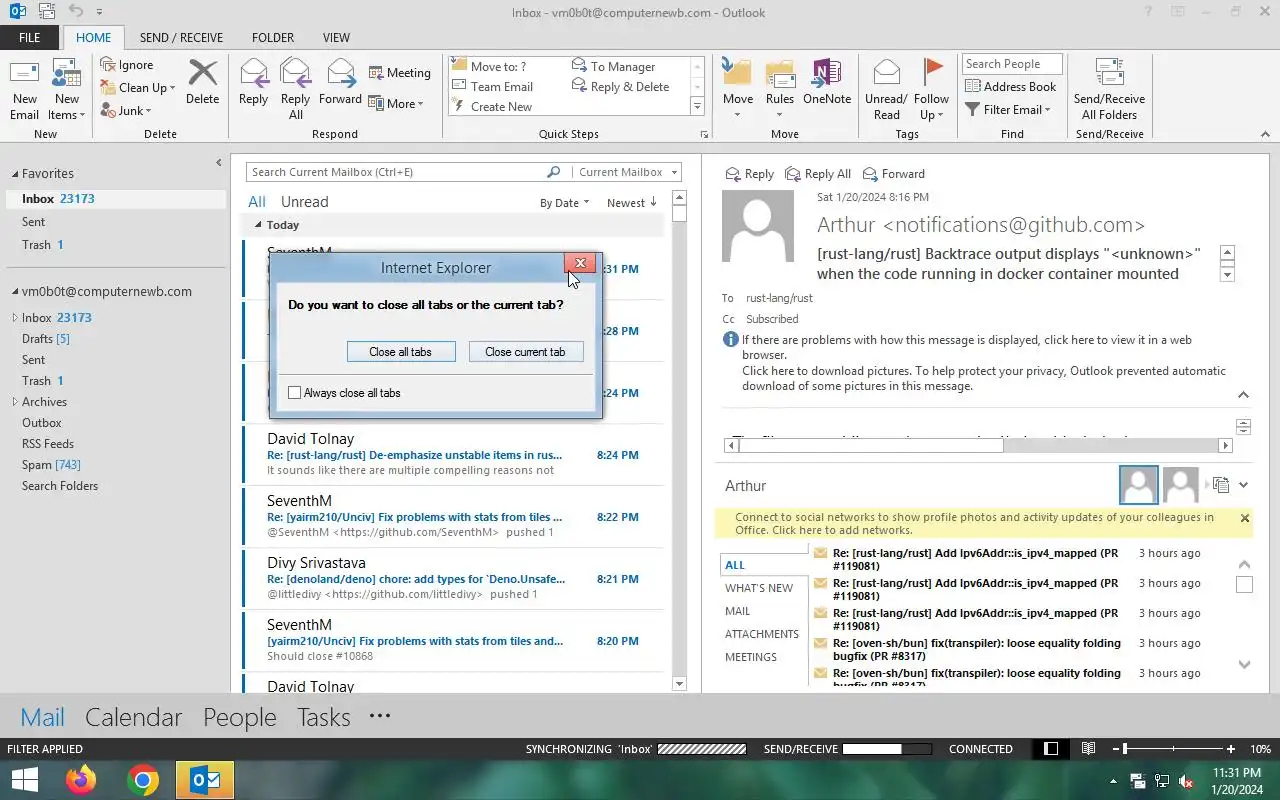This screenshot has width=1280, height=800.
Task: Open the FILE tab
Action: (x=30, y=38)
